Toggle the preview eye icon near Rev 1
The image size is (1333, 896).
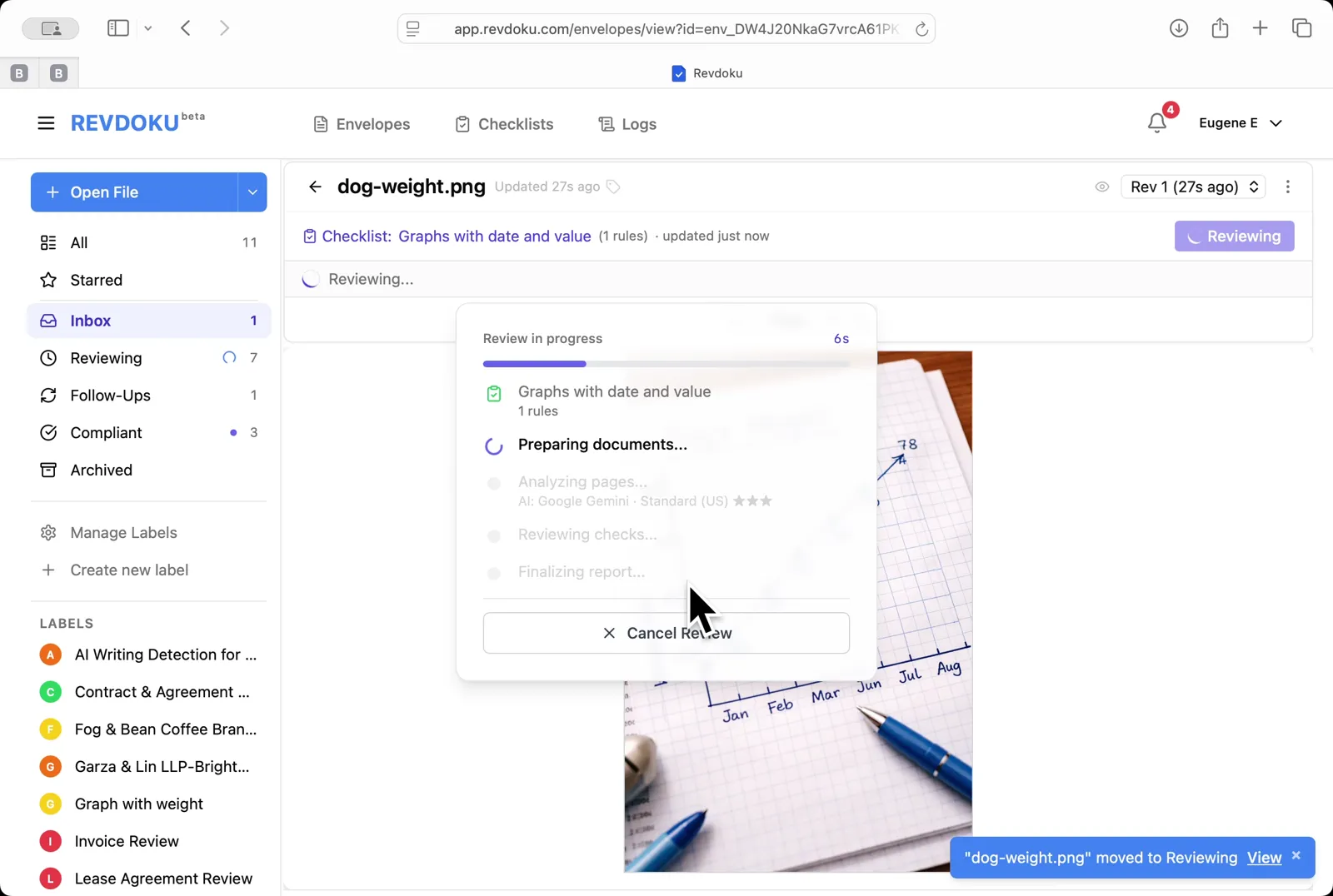[1101, 187]
